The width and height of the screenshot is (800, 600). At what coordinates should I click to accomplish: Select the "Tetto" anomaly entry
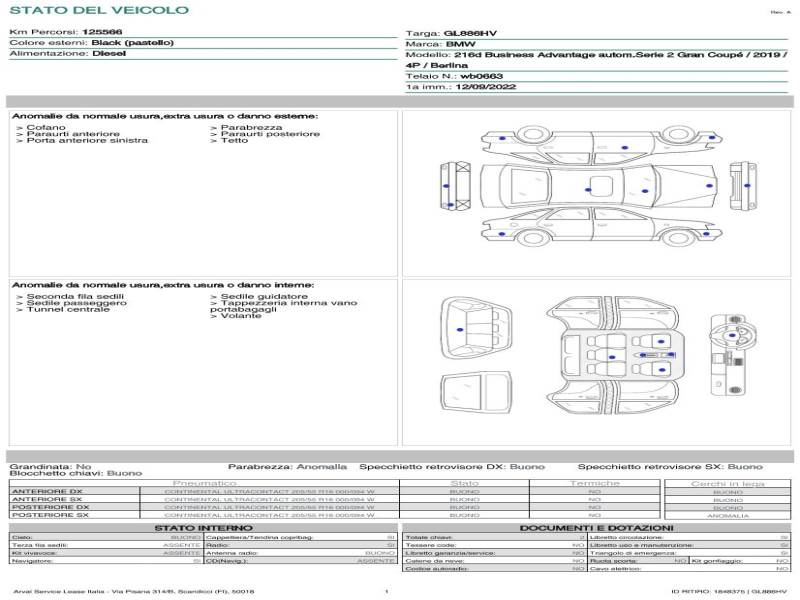pyautogui.click(x=234, y=140)
